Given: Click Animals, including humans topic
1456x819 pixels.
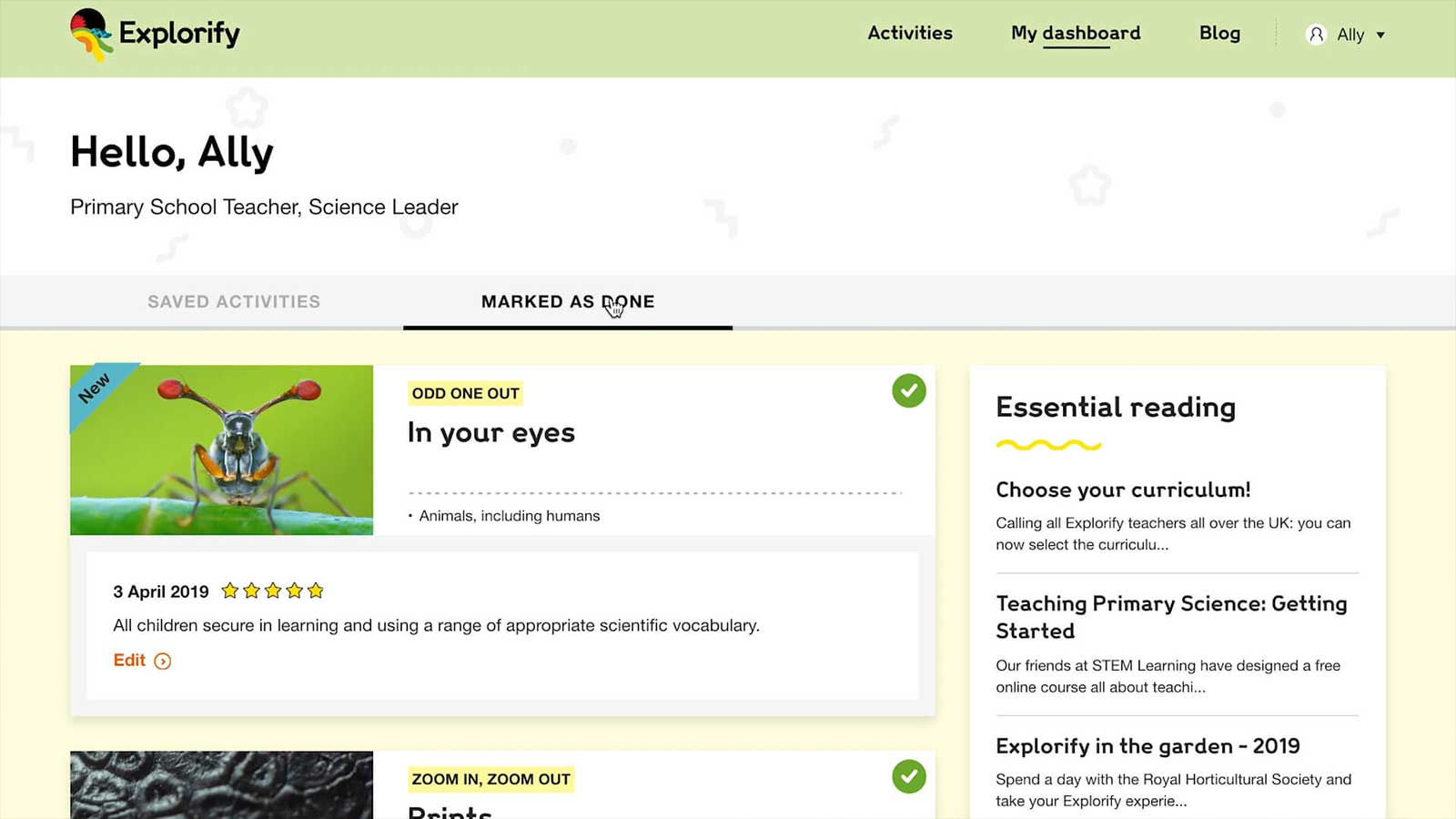Looking at the screenshot, I should [510, 516].
